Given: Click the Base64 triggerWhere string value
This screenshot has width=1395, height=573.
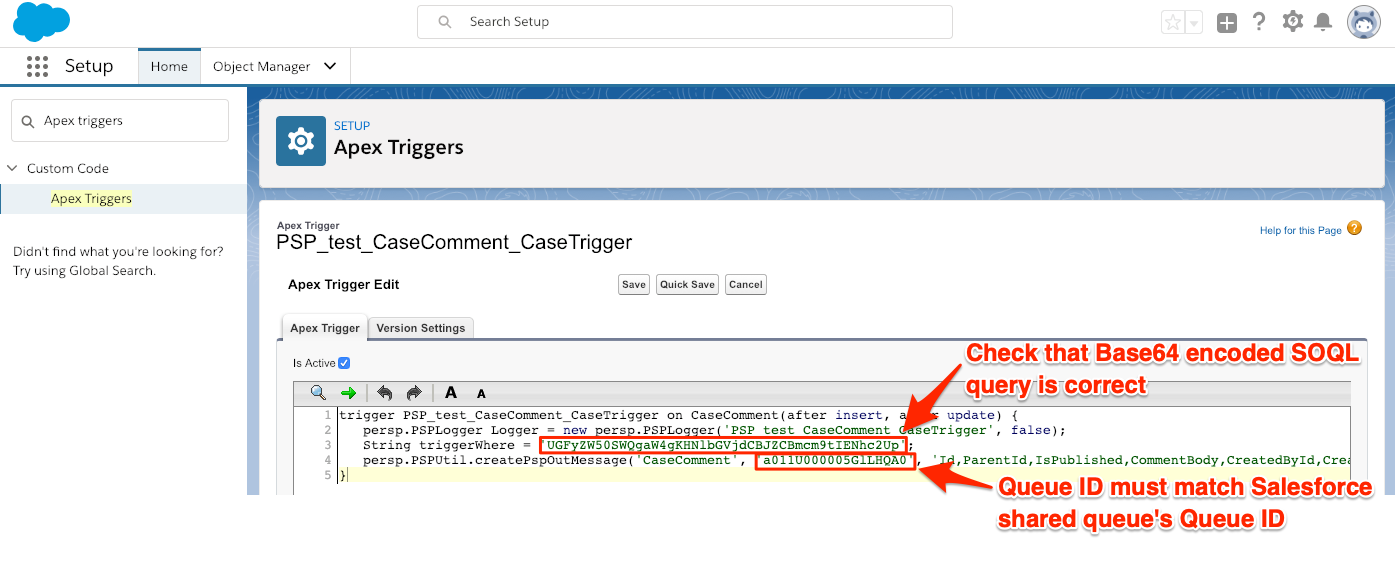Looking at the screenshot, I should (x=724, y=445).
